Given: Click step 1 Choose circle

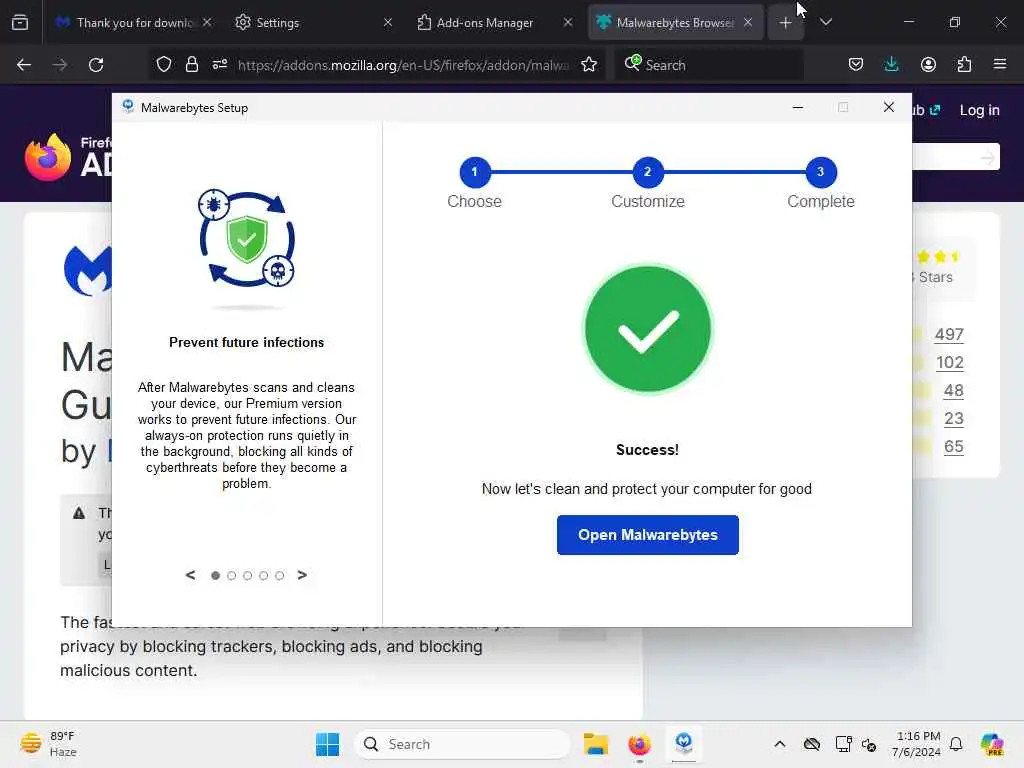Looking at the screenshot, I should pos(475,172).
